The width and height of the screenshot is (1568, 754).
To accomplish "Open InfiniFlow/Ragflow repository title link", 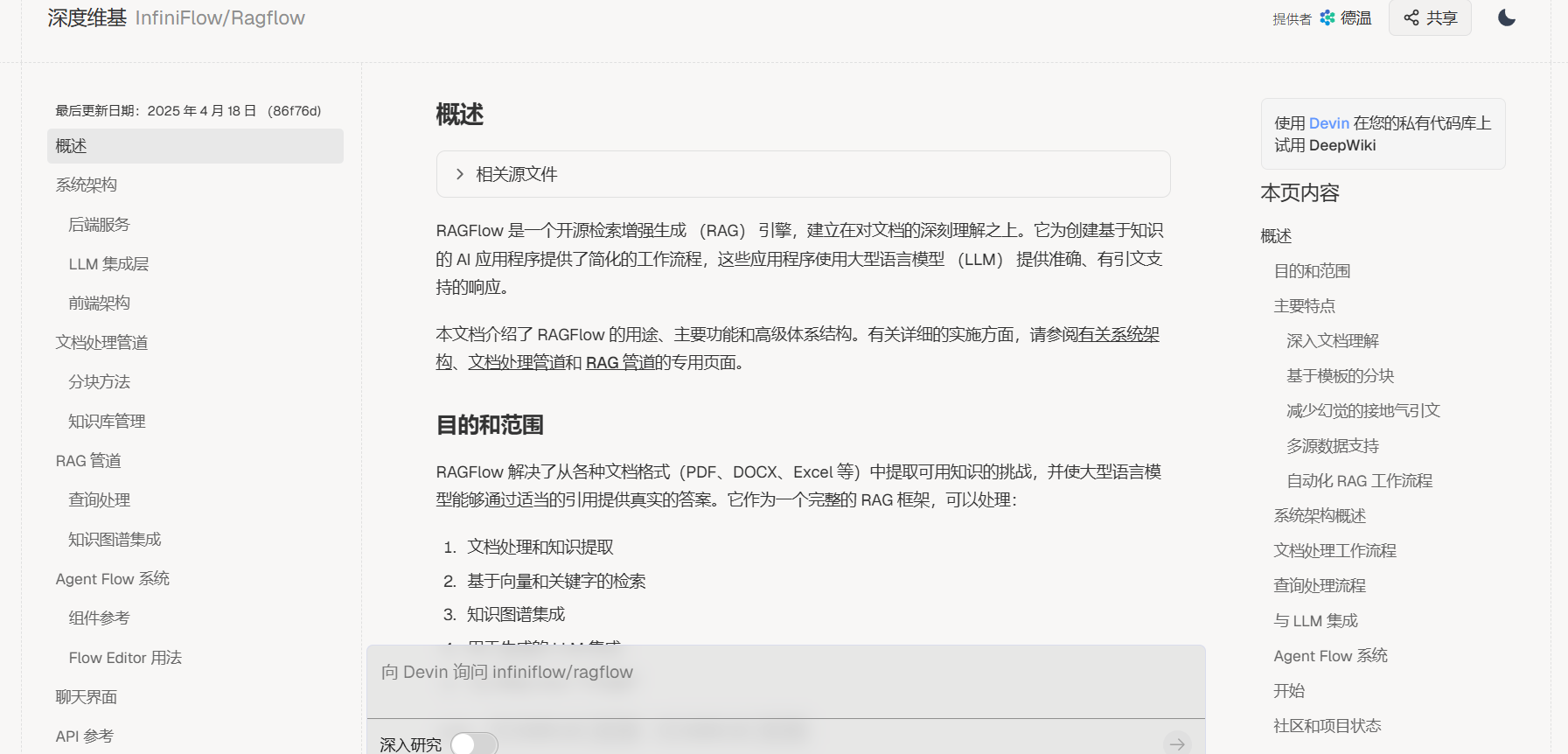I will click(x=220, y=17).
